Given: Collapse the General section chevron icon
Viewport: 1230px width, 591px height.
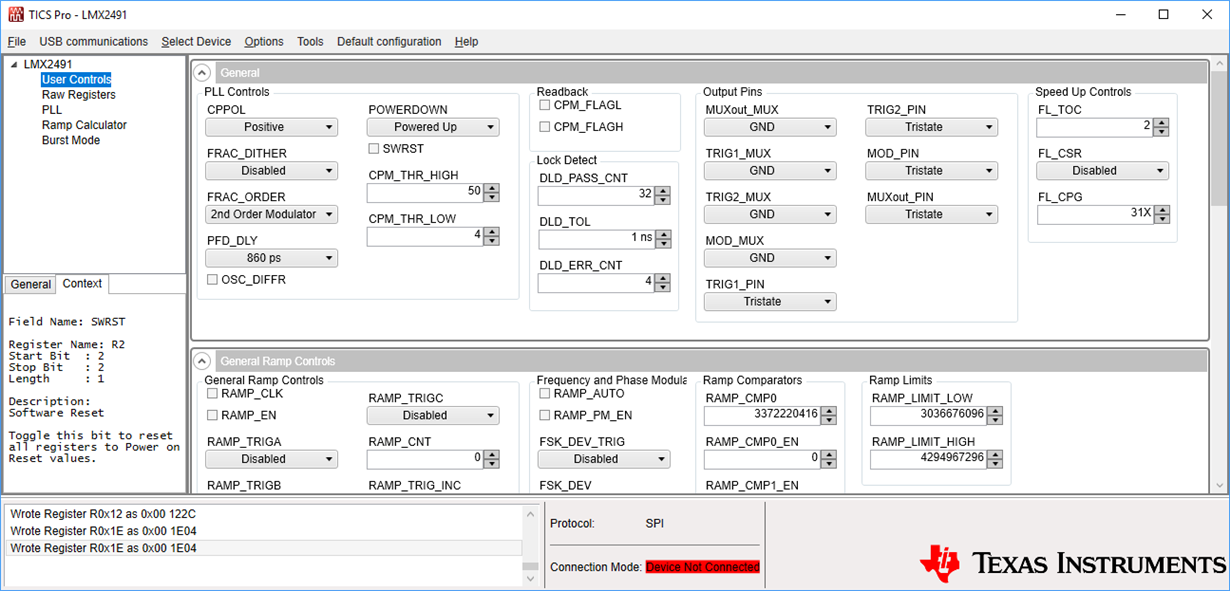Looking at the screenshot, I should 202,73.
